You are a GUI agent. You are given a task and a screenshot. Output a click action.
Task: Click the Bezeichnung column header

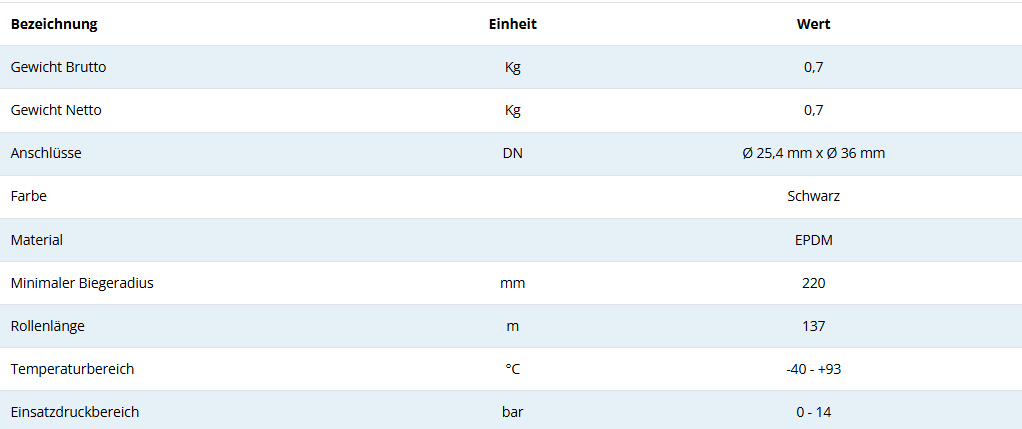coord(54,24)
